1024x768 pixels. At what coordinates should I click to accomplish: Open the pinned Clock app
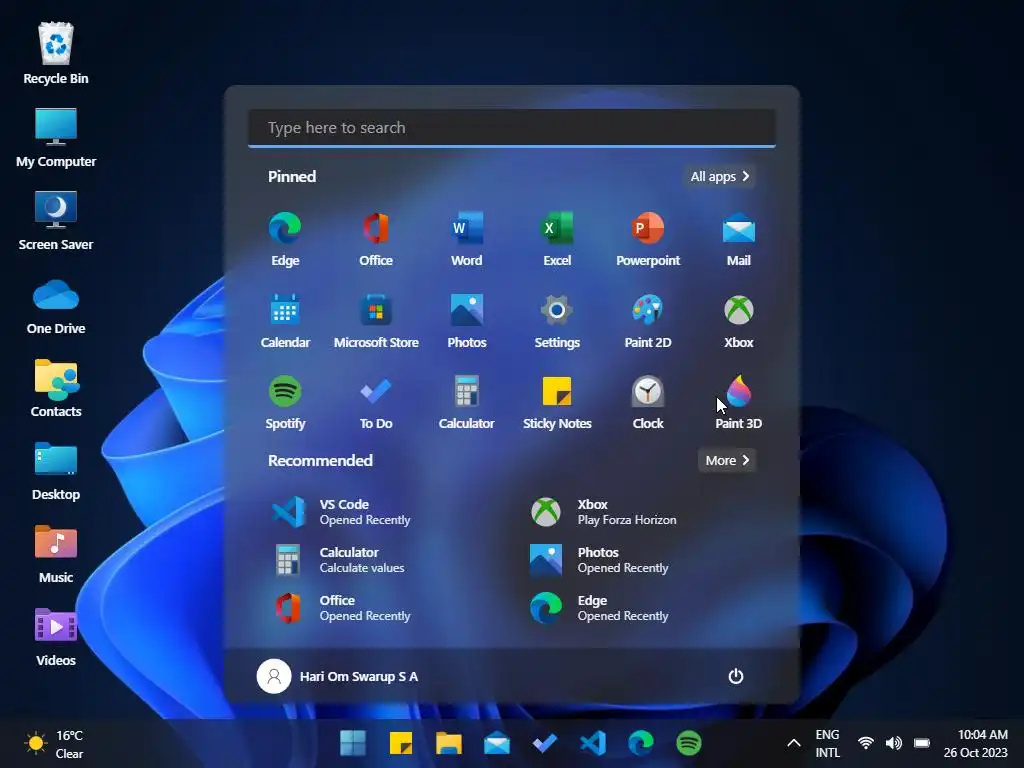click(x=648, y=402)
